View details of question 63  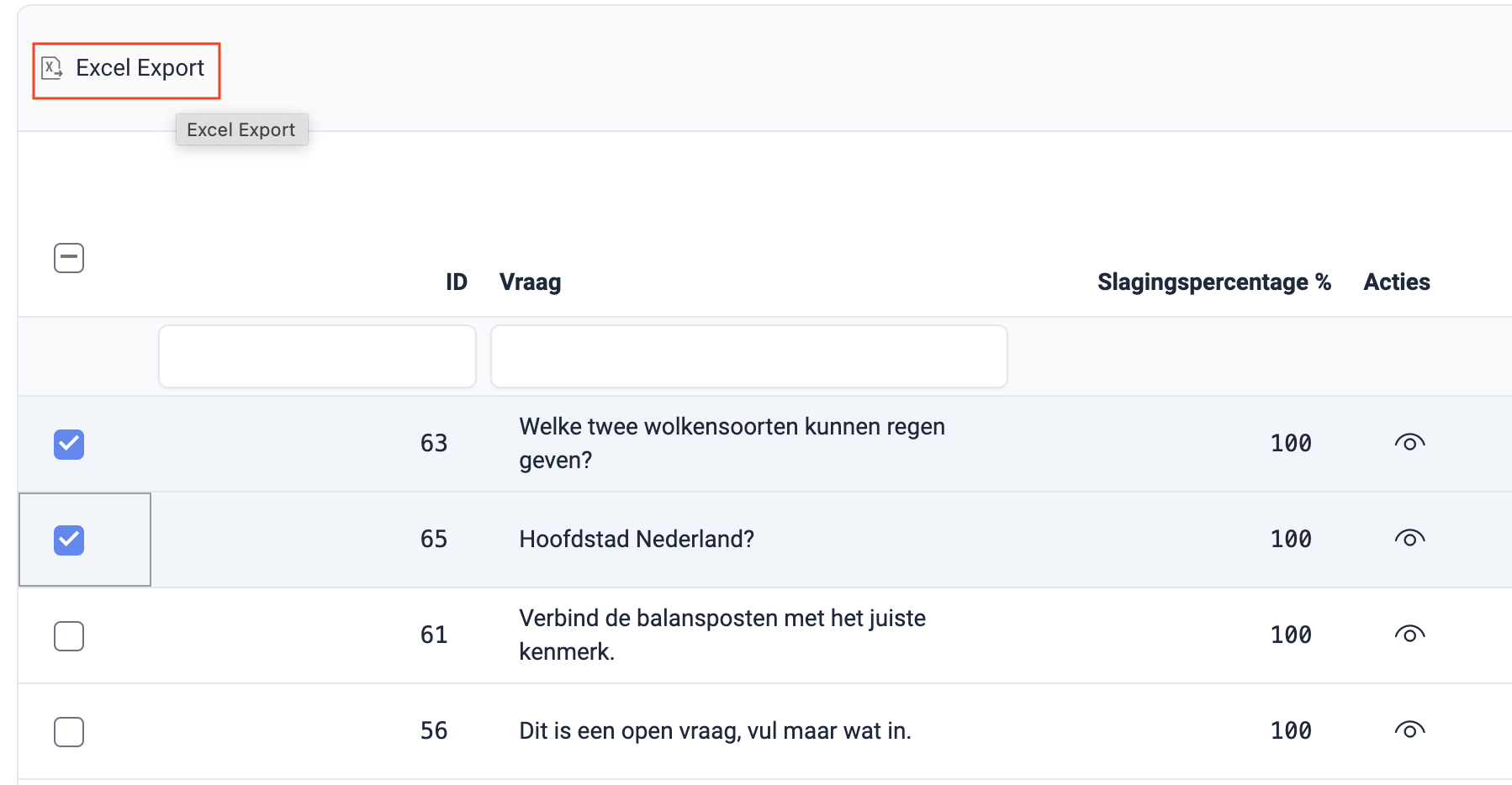(x=1409, y=443)
